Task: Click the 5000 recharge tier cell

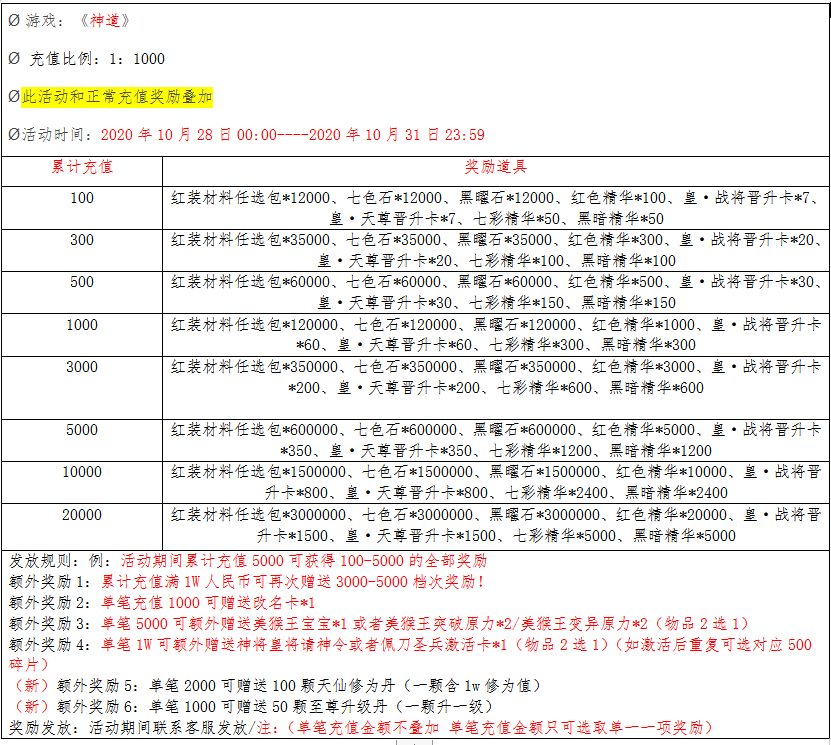Action: coord(82,440)
